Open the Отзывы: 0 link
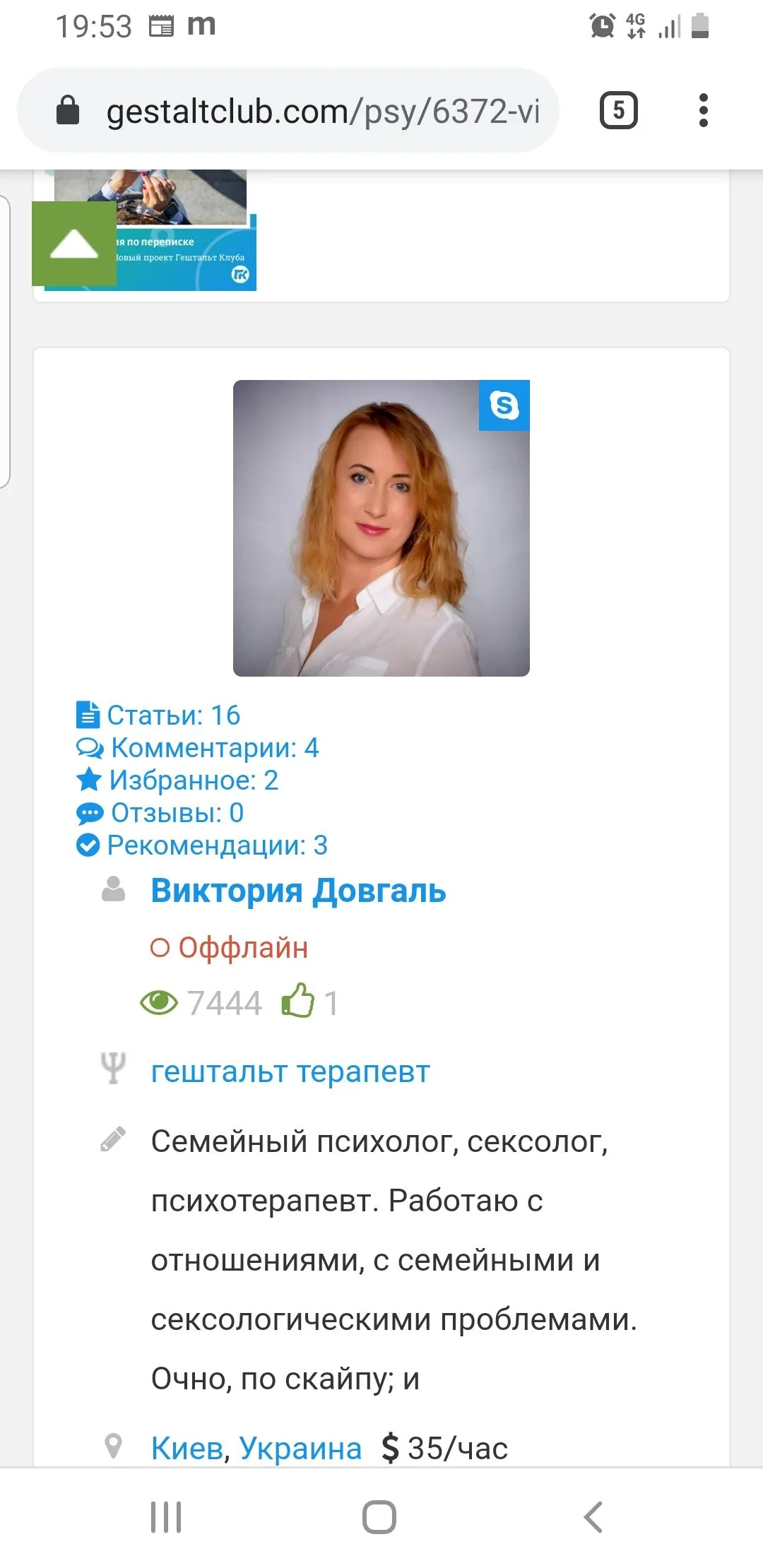763x1568 pixels. (160, 812)
